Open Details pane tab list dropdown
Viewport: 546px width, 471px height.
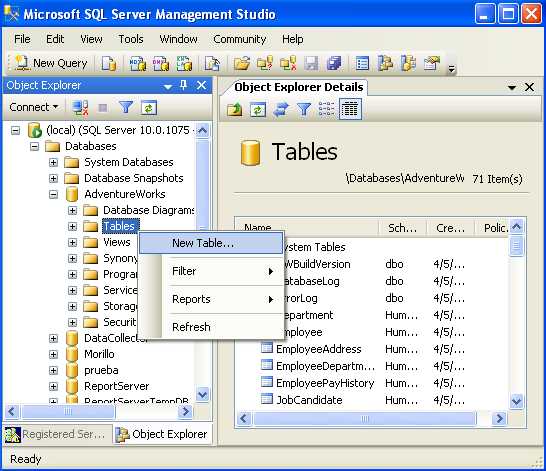click(512, 88)
